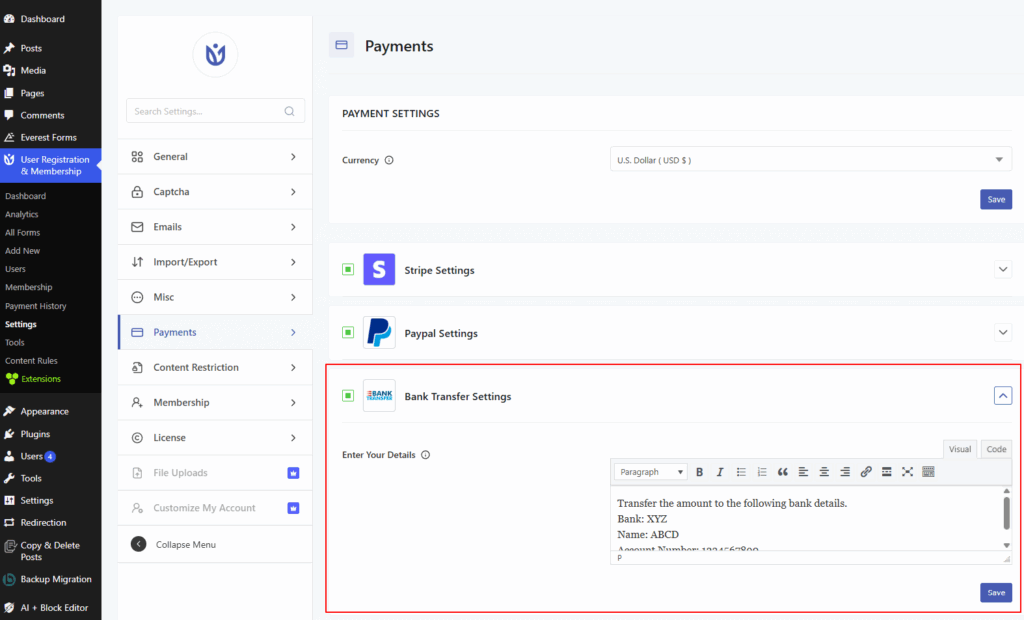Expand the Stripe Settings section
Viewport: 1024px width, 620px height.
pos(1002,269)
